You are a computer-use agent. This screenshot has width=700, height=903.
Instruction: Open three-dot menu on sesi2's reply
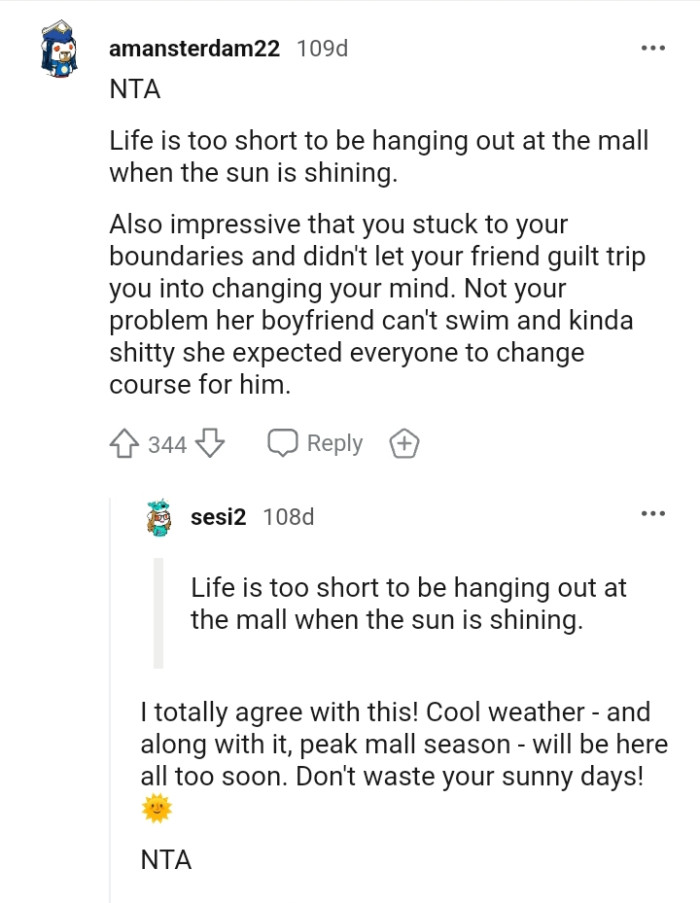(x=653, y=514)
